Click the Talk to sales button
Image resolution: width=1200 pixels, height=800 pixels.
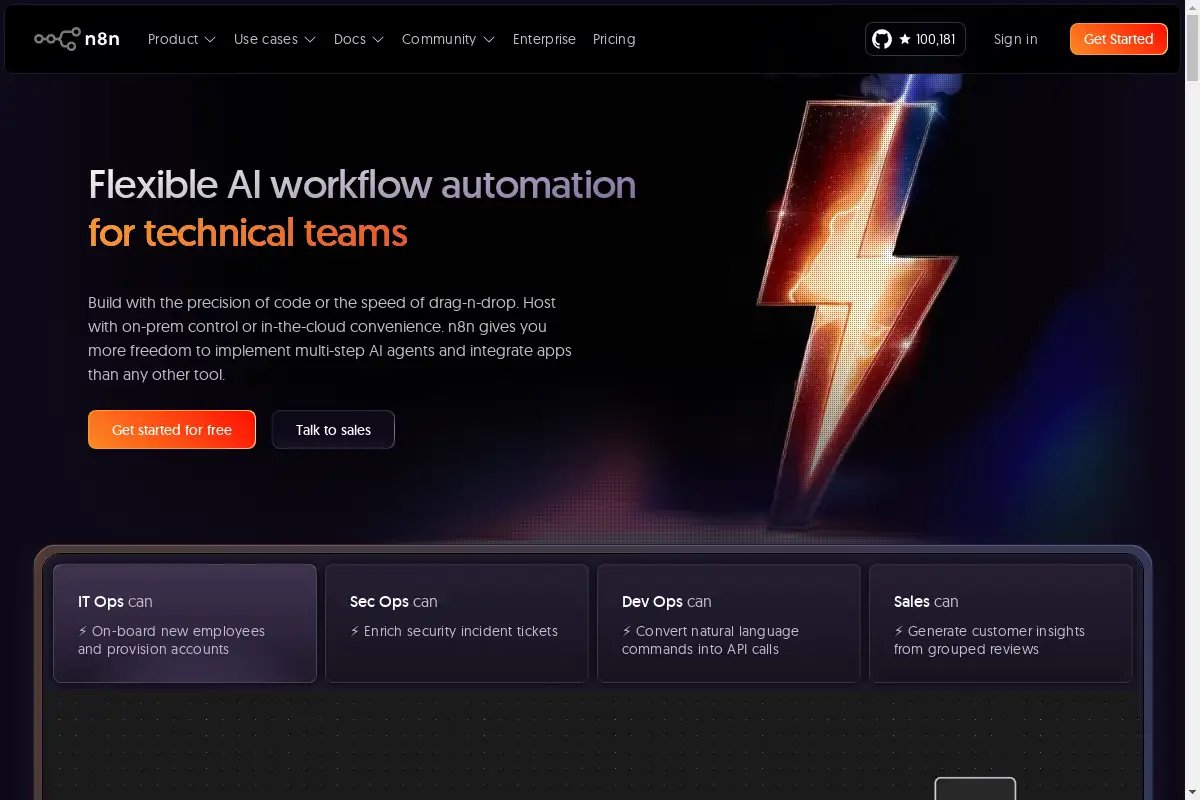(333, 430)
